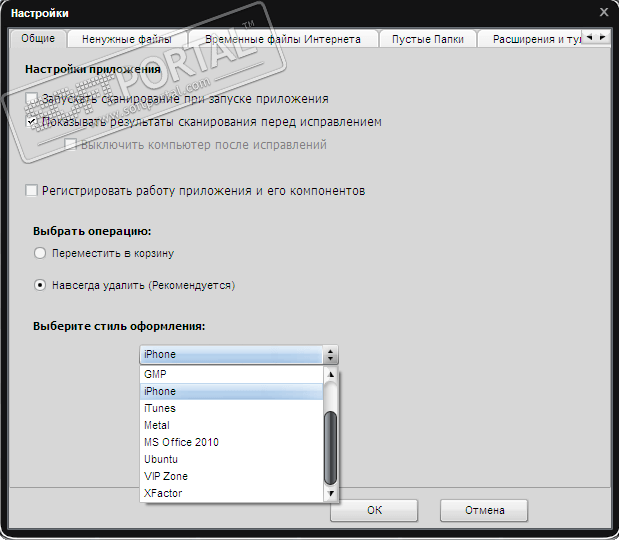Click the style dropdown arrow button
The width and height of the screenshot is (619, 540).
click(330, 354)
